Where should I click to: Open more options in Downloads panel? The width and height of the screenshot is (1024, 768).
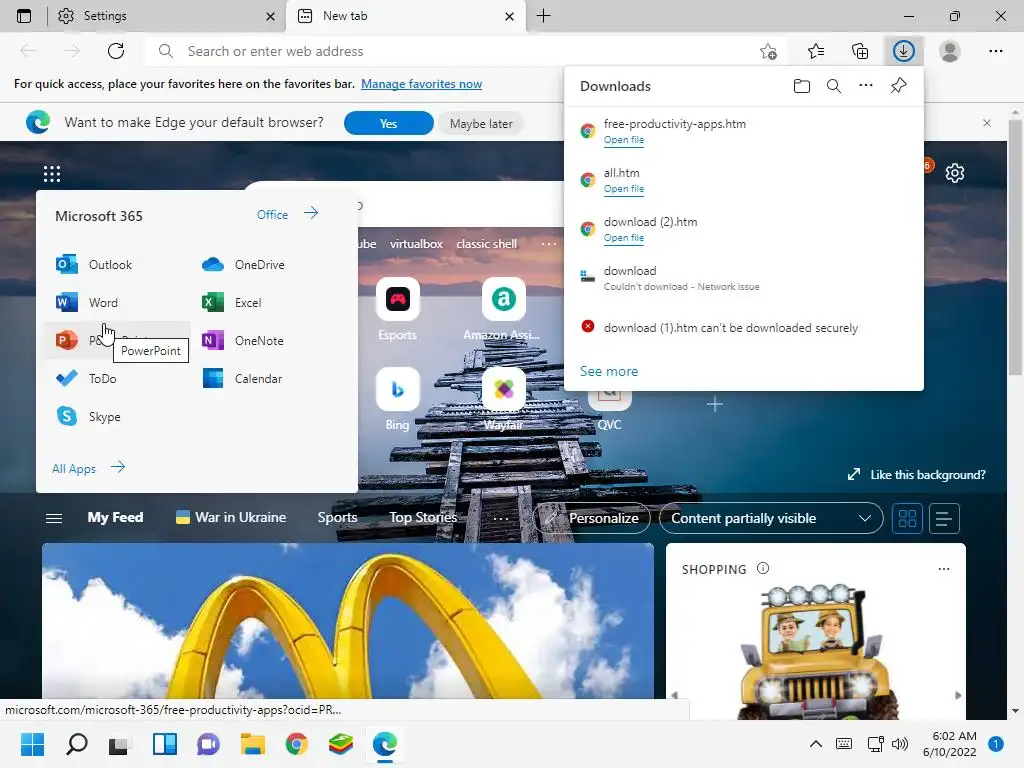(866, 86)
